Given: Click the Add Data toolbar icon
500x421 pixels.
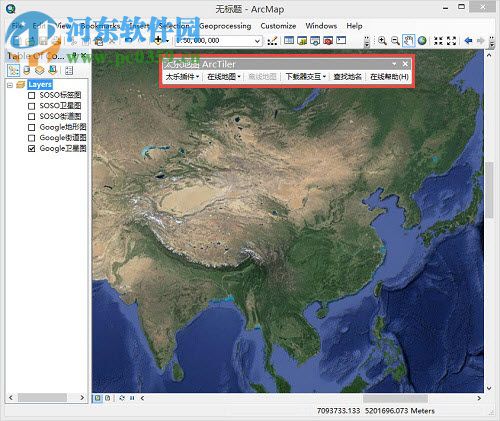Looking at the screenshot, I should click(158, 41).
